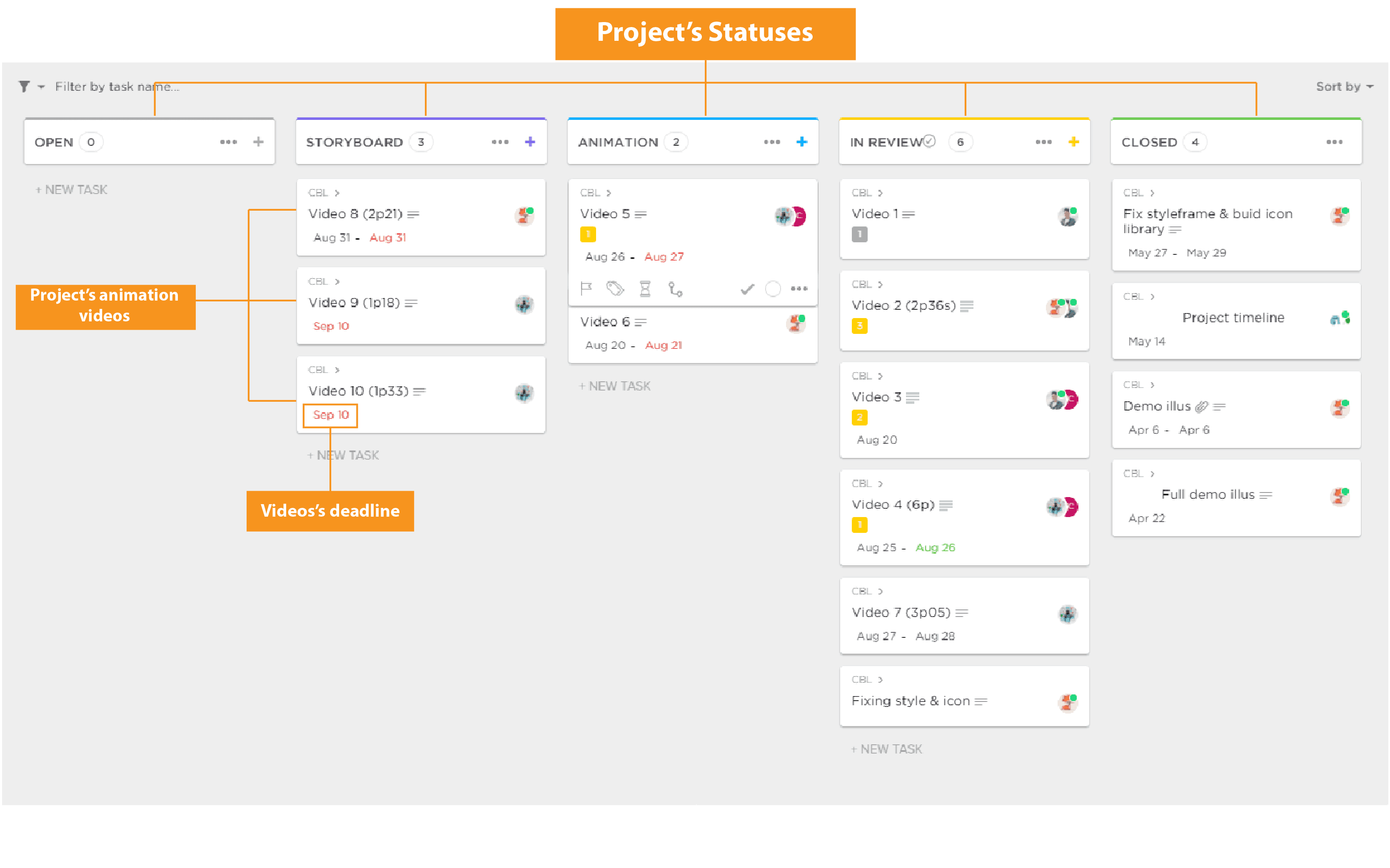Viewport: 1390px width, 868px height.
Task: Toggle the select circle on Video 5
Action: tap(773, 289)
